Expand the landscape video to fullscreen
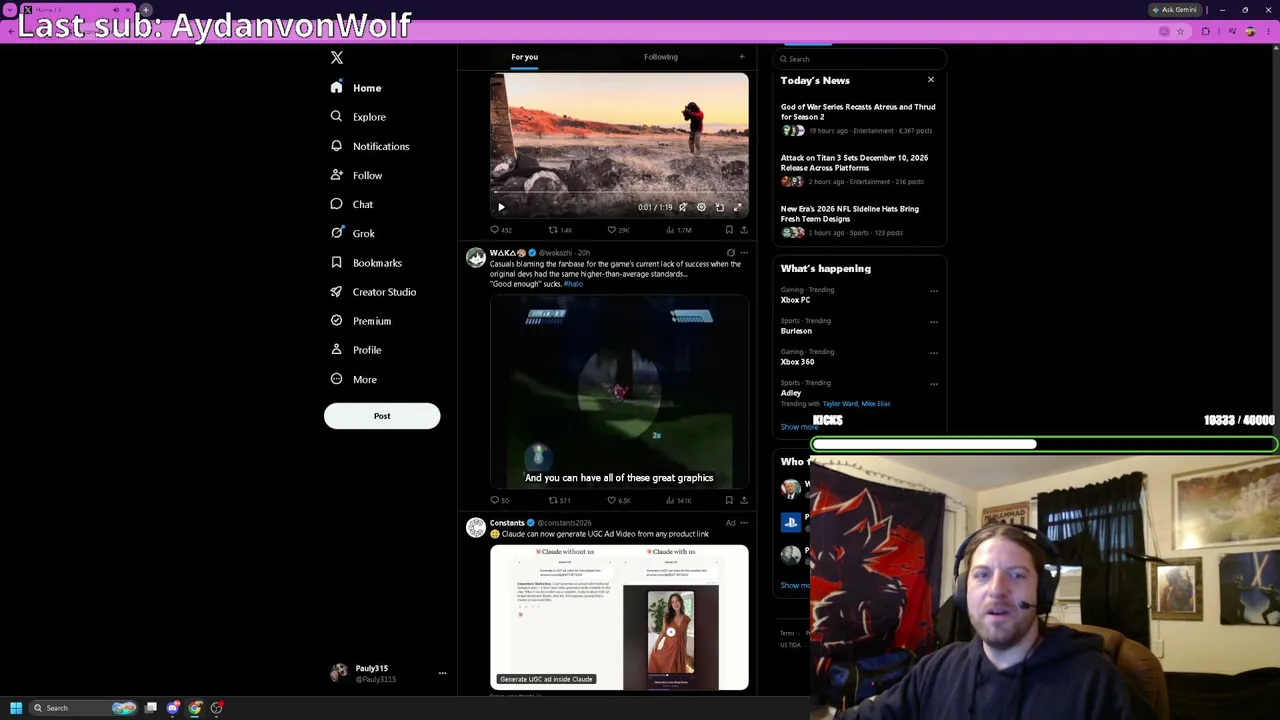Screen dimensions: 1280x720 click(x=737, y=207)
